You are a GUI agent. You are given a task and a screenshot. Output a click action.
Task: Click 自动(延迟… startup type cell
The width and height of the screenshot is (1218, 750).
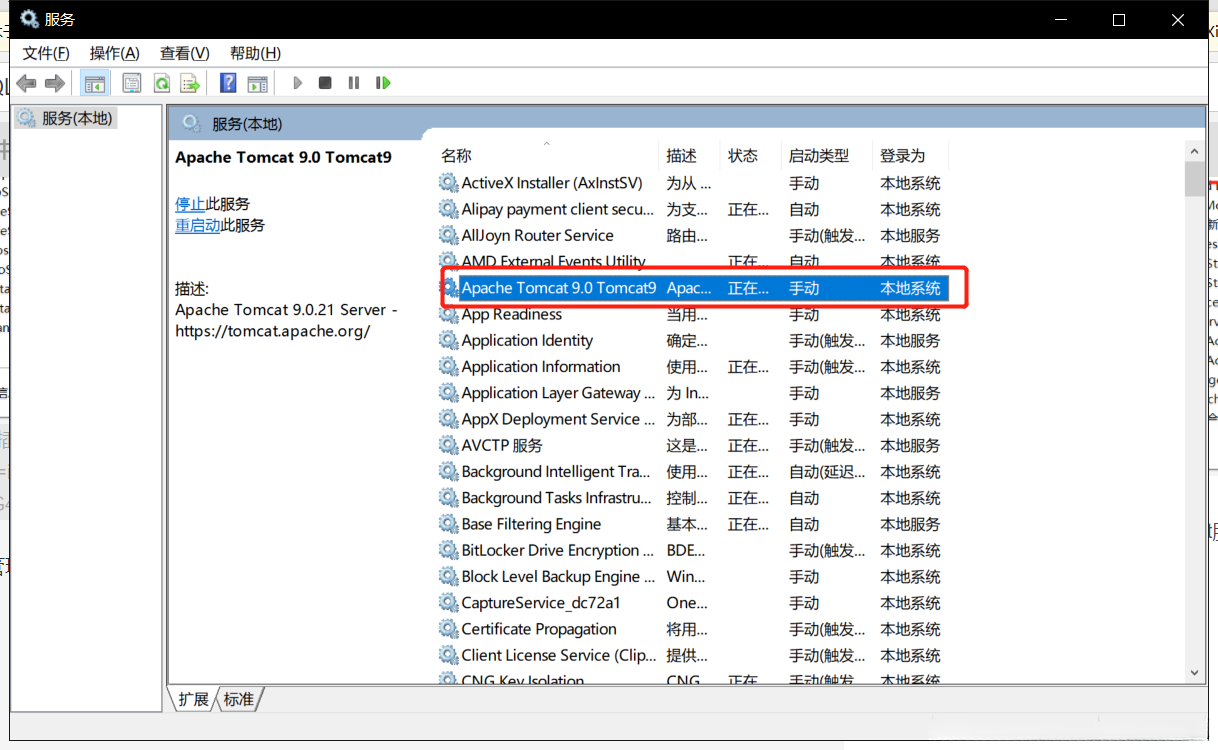coord(827,472)
